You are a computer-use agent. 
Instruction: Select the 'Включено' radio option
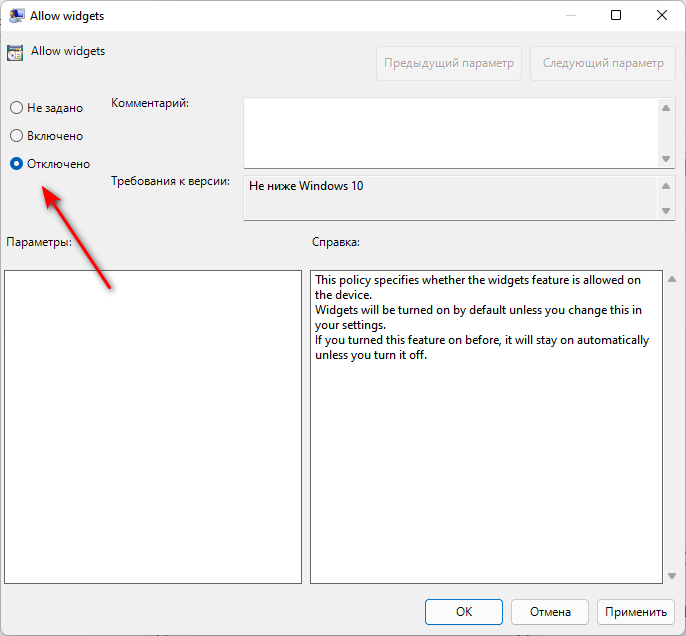tap(16, 136)
